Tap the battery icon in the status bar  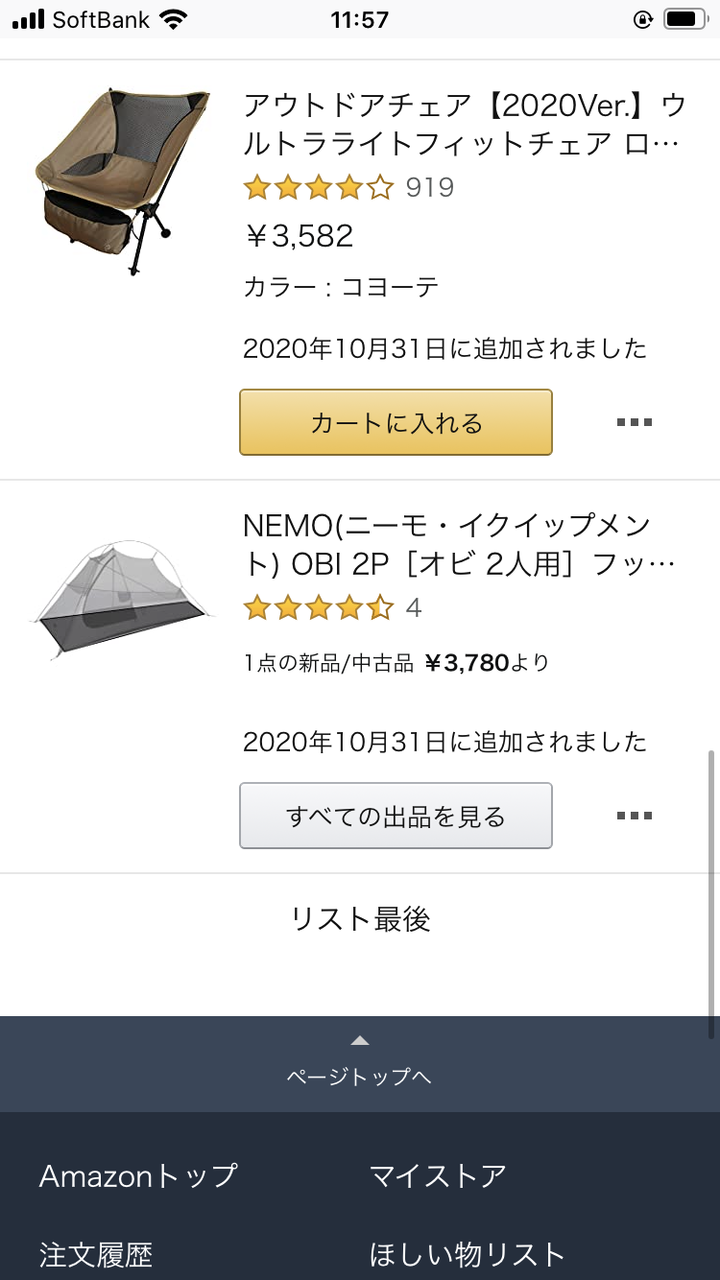click(686, 19)
